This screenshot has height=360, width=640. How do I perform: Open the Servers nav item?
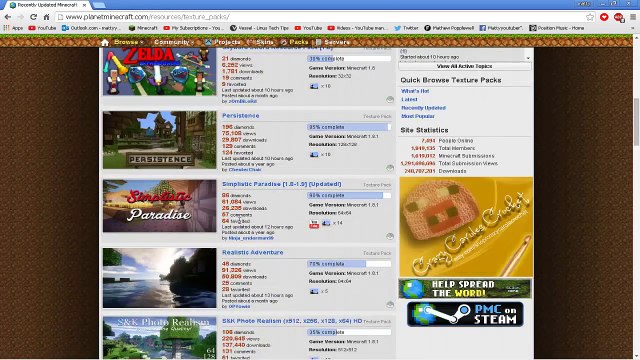tap(333, 42)
